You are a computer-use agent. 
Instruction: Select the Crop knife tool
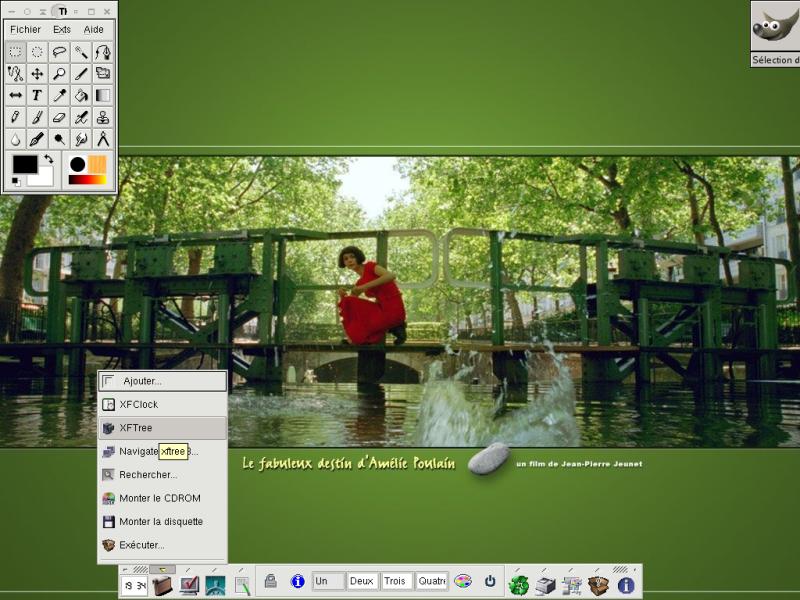coord(81,73)
